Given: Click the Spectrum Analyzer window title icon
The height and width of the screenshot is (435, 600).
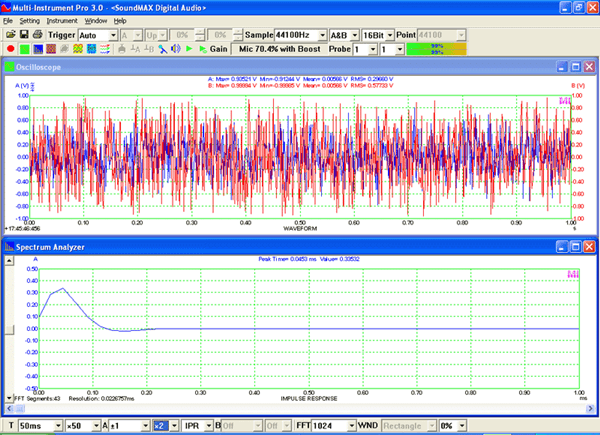Looking at the screenshot, I should point(9,246).
